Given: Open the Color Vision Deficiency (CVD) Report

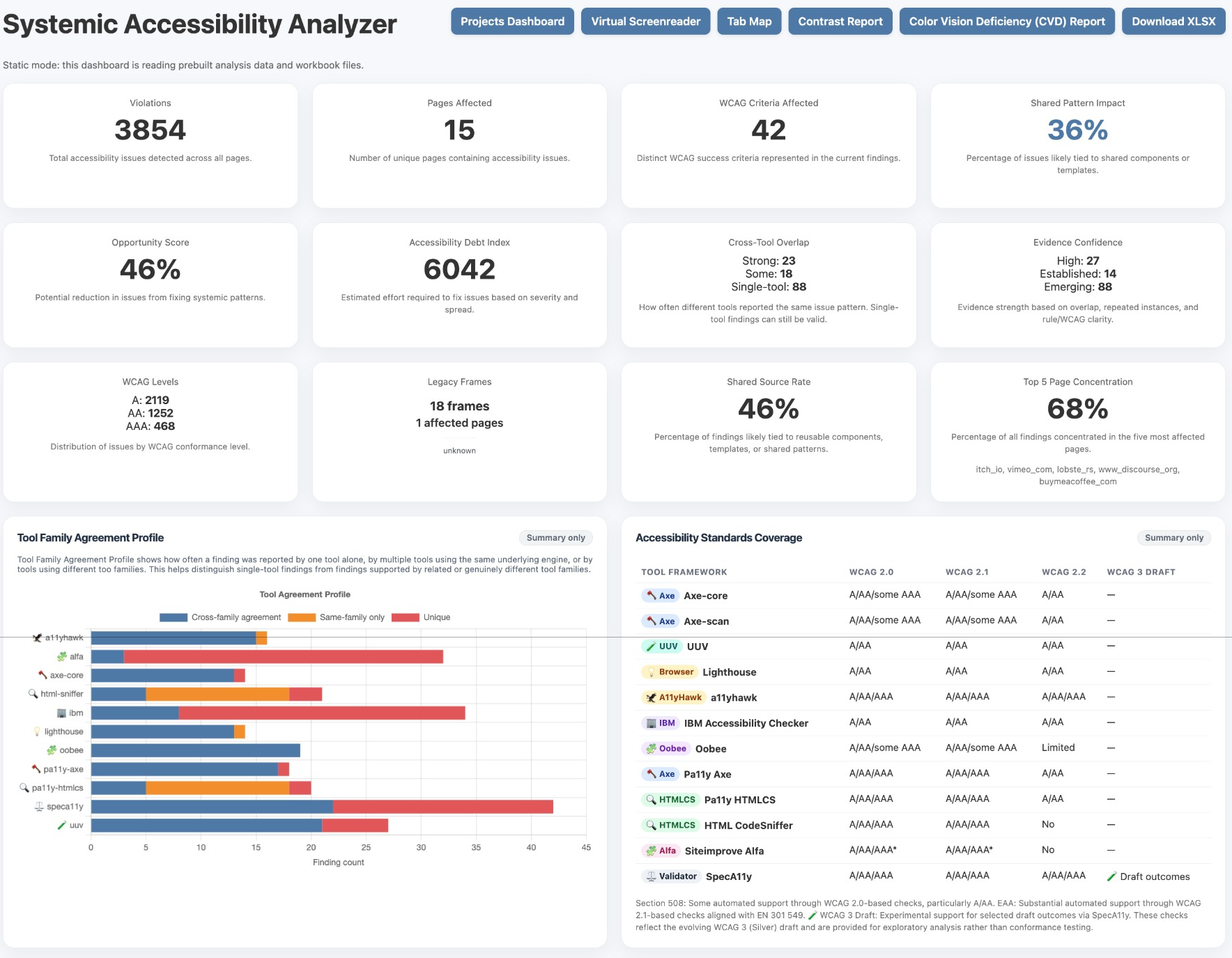Looking at the screenshot, I should [1007, 22].
